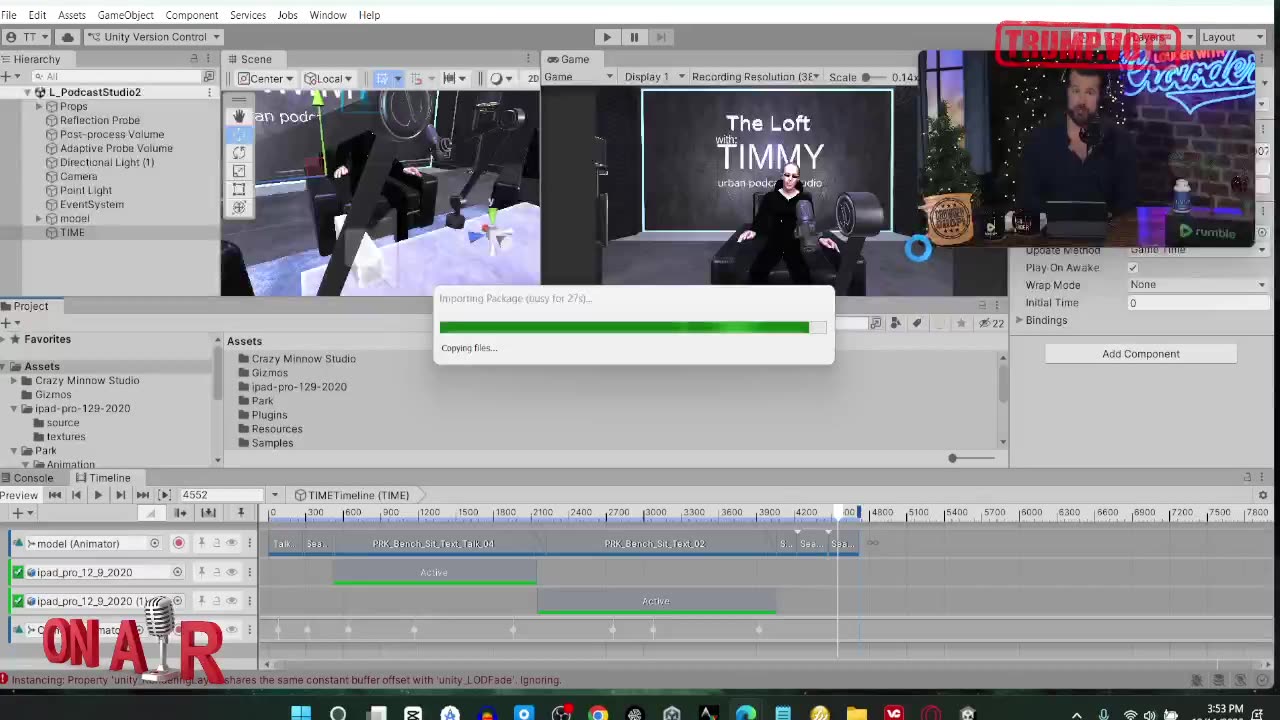Open model Animator track options menu
The width and height of the screenshot is (1280, 720).
(x=250, y=543)
